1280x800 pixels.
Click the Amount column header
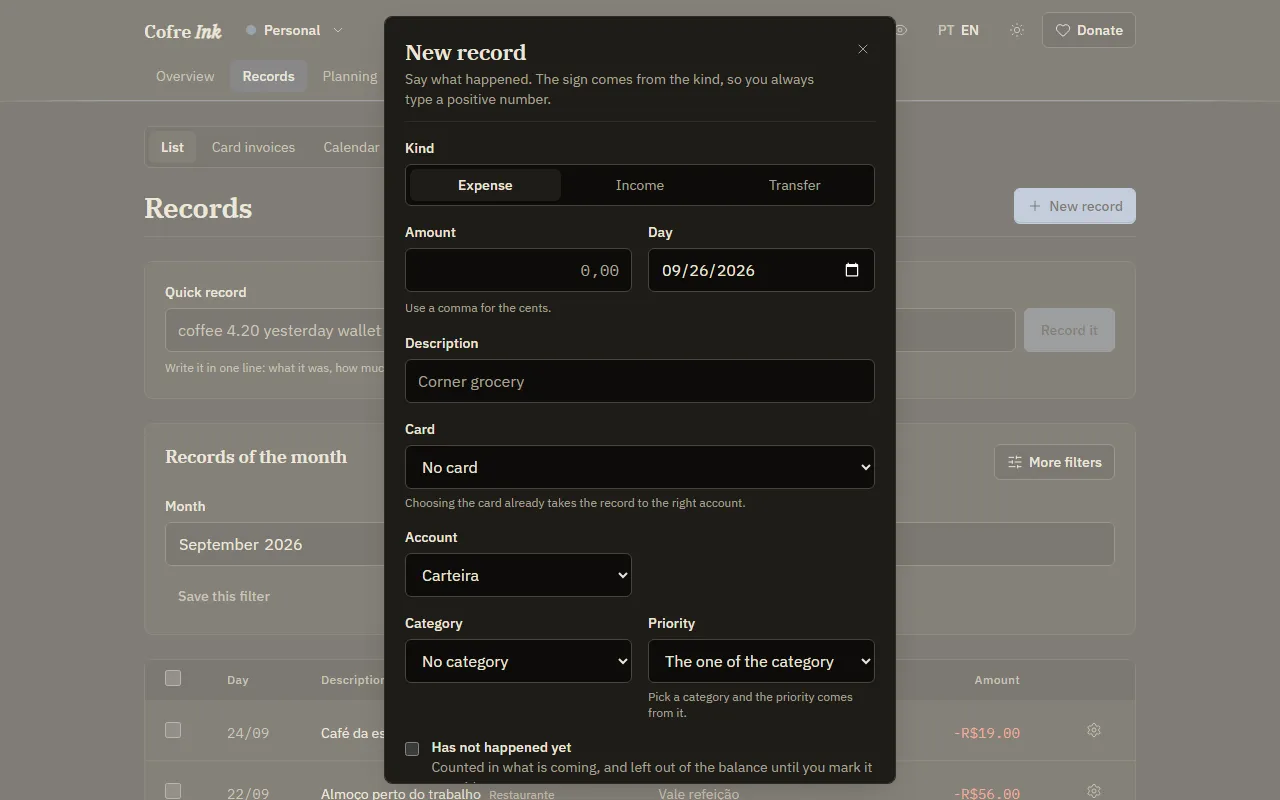(x=997, y=680)
